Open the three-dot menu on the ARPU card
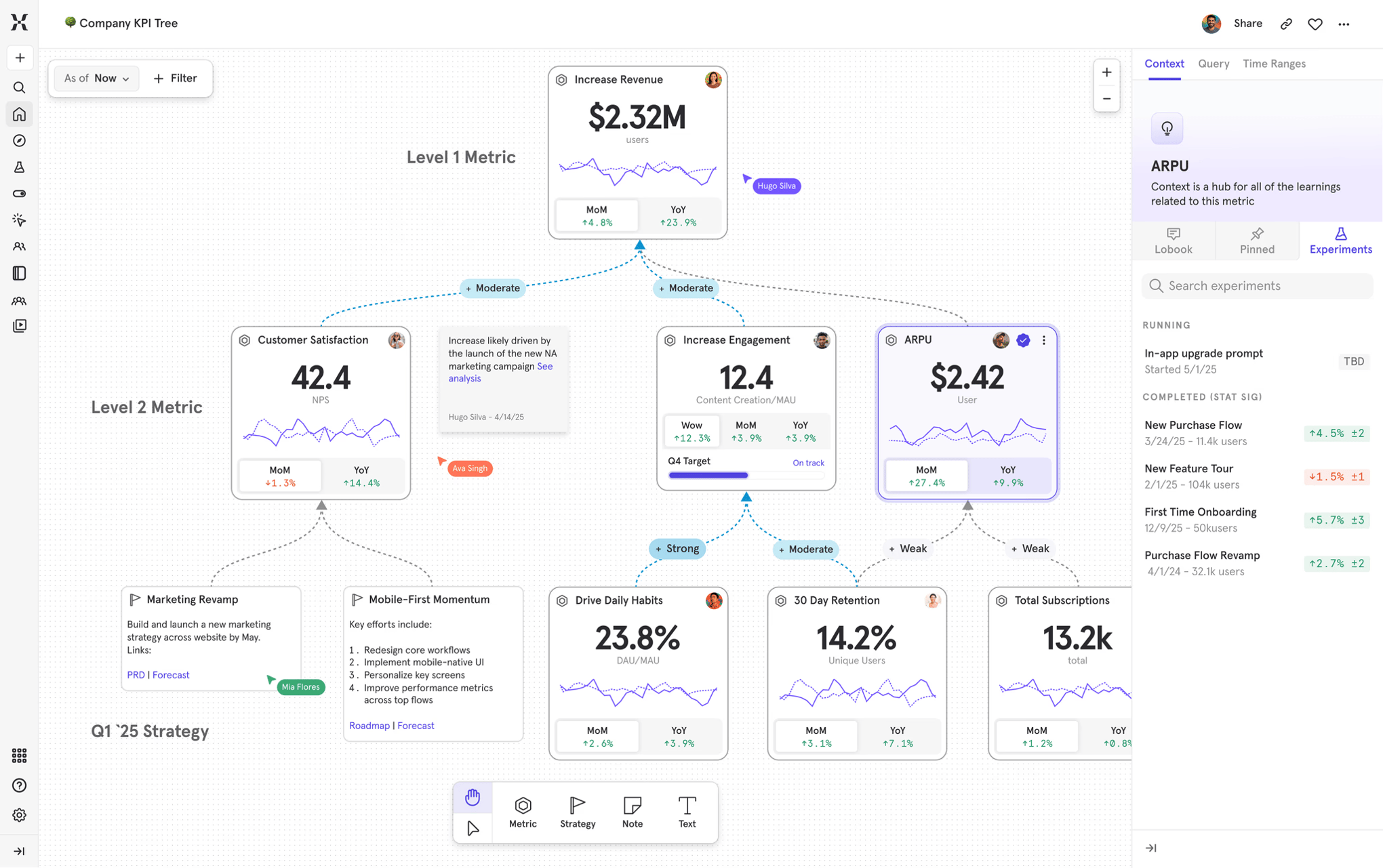This screenshot has height=868, width=1383. [1044, 341]
